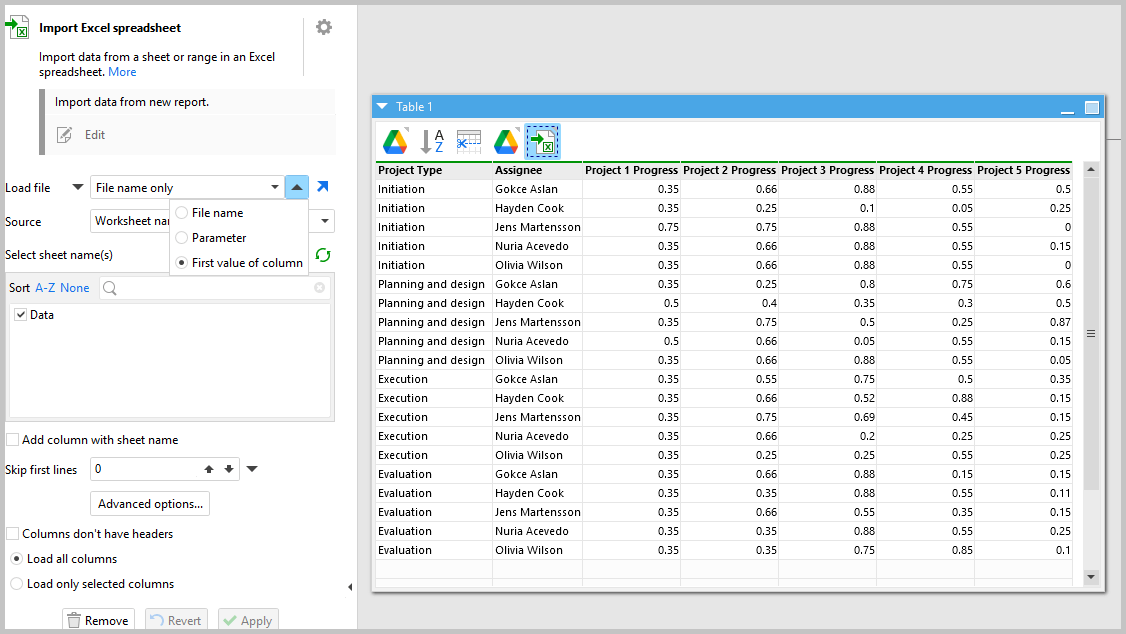This screenshot has width=1126, height=634.
Task: Uncheck the Data sheet checkbox
Action: pyautogui.click(x=21, y=314)
